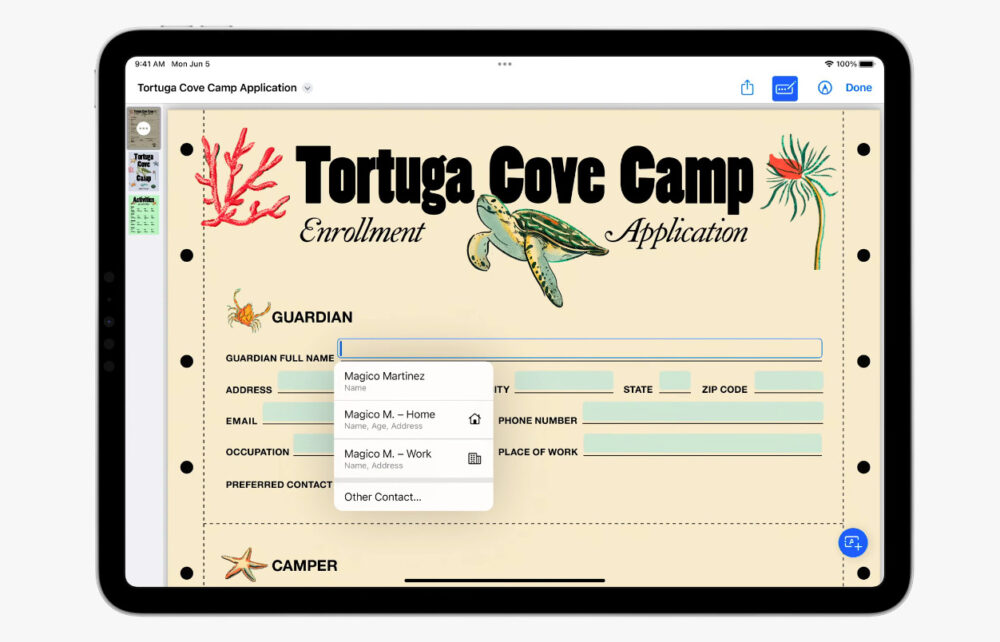Select the Zip Code field

pyautogui.click(x=788, y=381)
